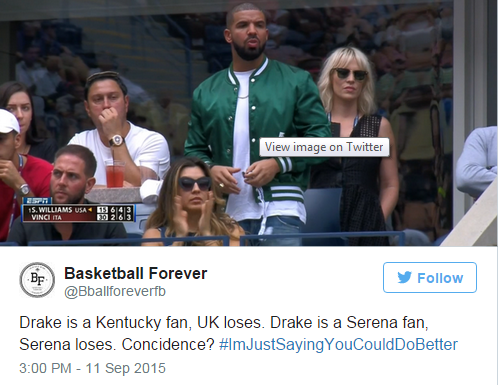
Task: Click the S. Williams USA scoreboard row
Action: [x=78, y=210]
